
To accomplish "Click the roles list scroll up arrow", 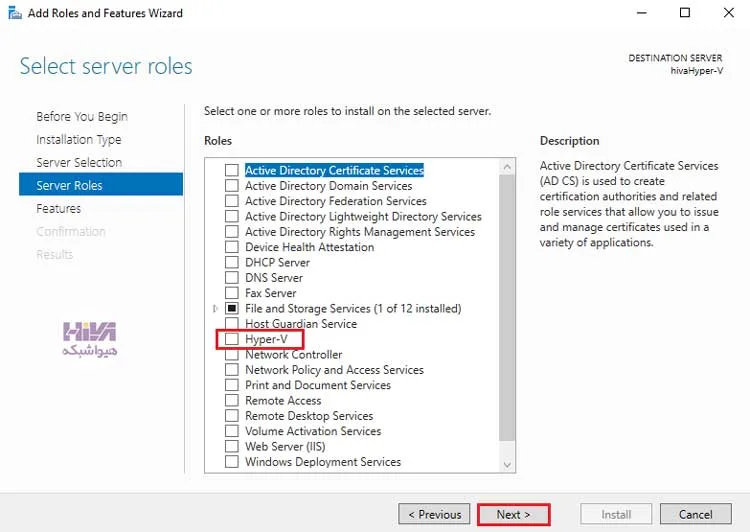I will [x=507, y=167].
